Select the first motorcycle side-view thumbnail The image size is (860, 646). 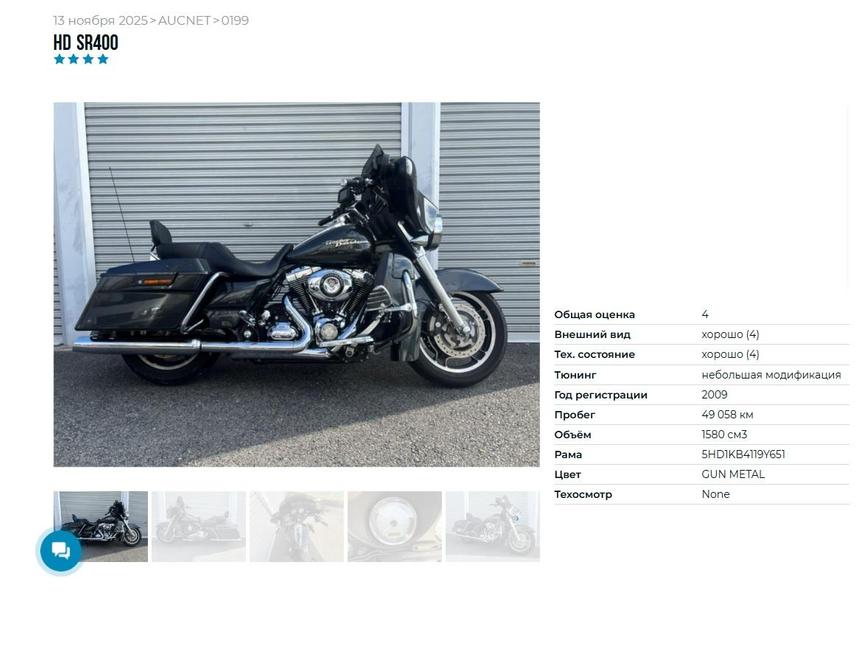click(101, 526)
